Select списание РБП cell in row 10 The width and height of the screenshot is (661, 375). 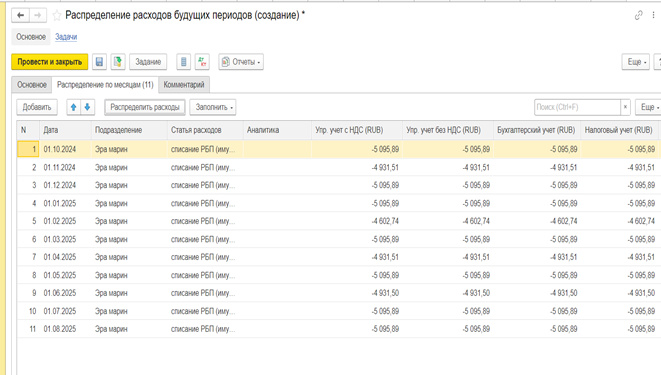[x=205, y=311]
